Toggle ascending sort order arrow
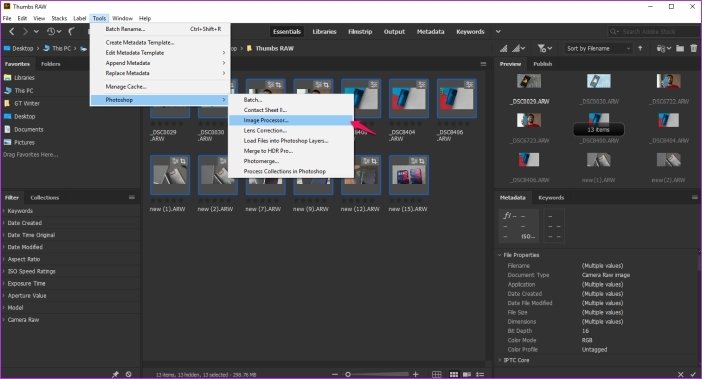This screenshot has width=702, height=379. tap(640, 48)
